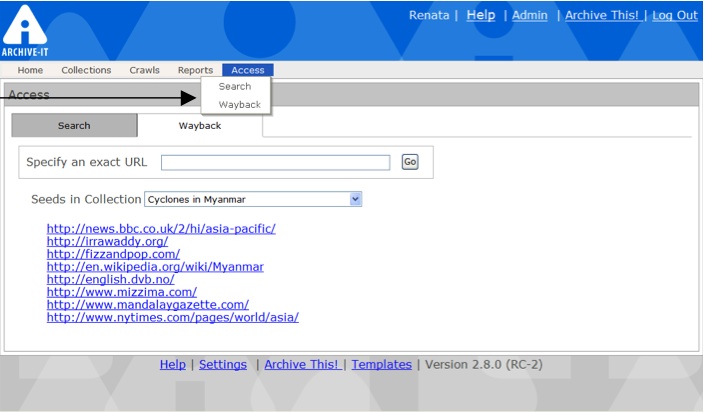Open the Settings link in footer
Screen dimensions: 705x412
tap(222, 365)
